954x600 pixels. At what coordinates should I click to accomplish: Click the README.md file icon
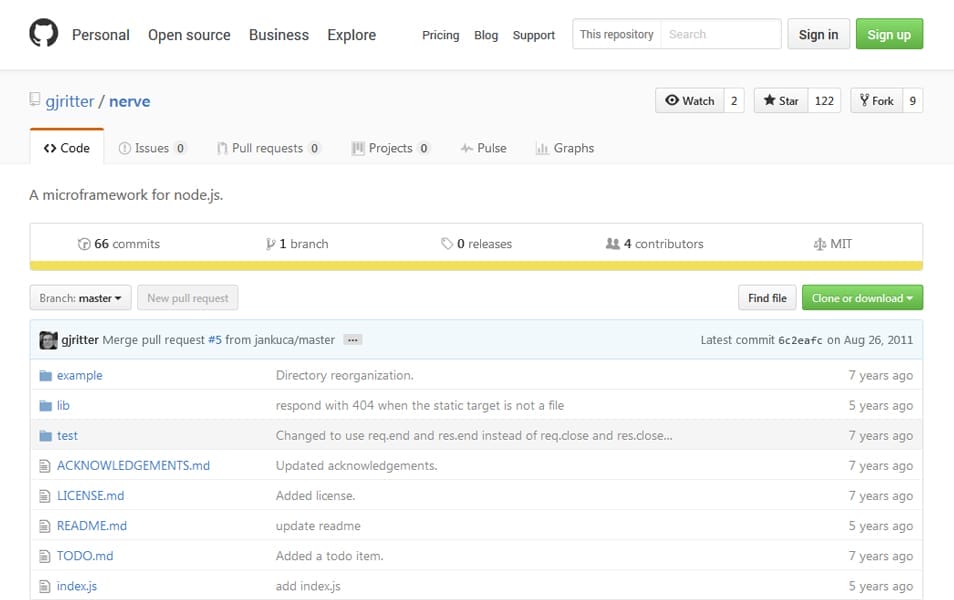(x=45, y=526)
